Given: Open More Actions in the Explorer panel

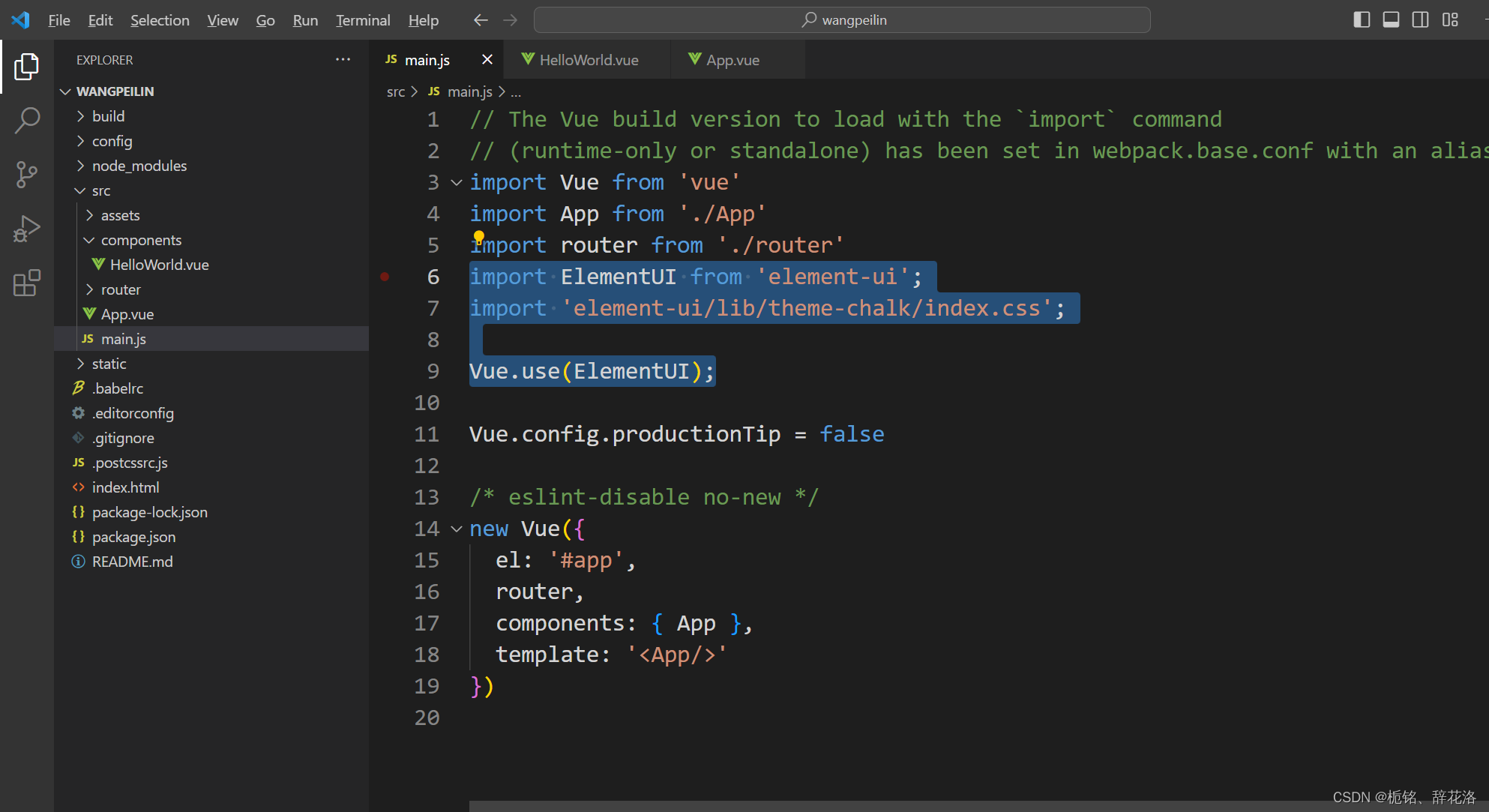Looking at the screenshot, I should click(x=343, y=59).
